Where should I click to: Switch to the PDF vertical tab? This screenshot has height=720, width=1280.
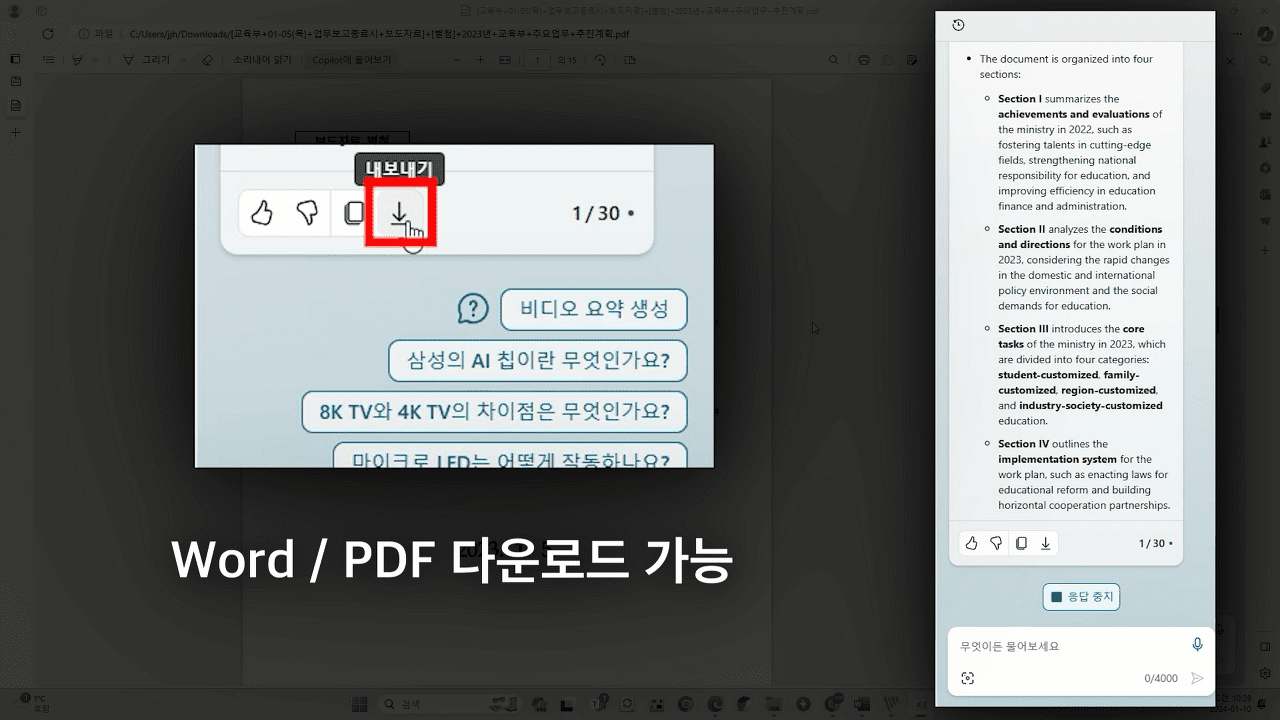pyautogui.click(x=15, y=106)
